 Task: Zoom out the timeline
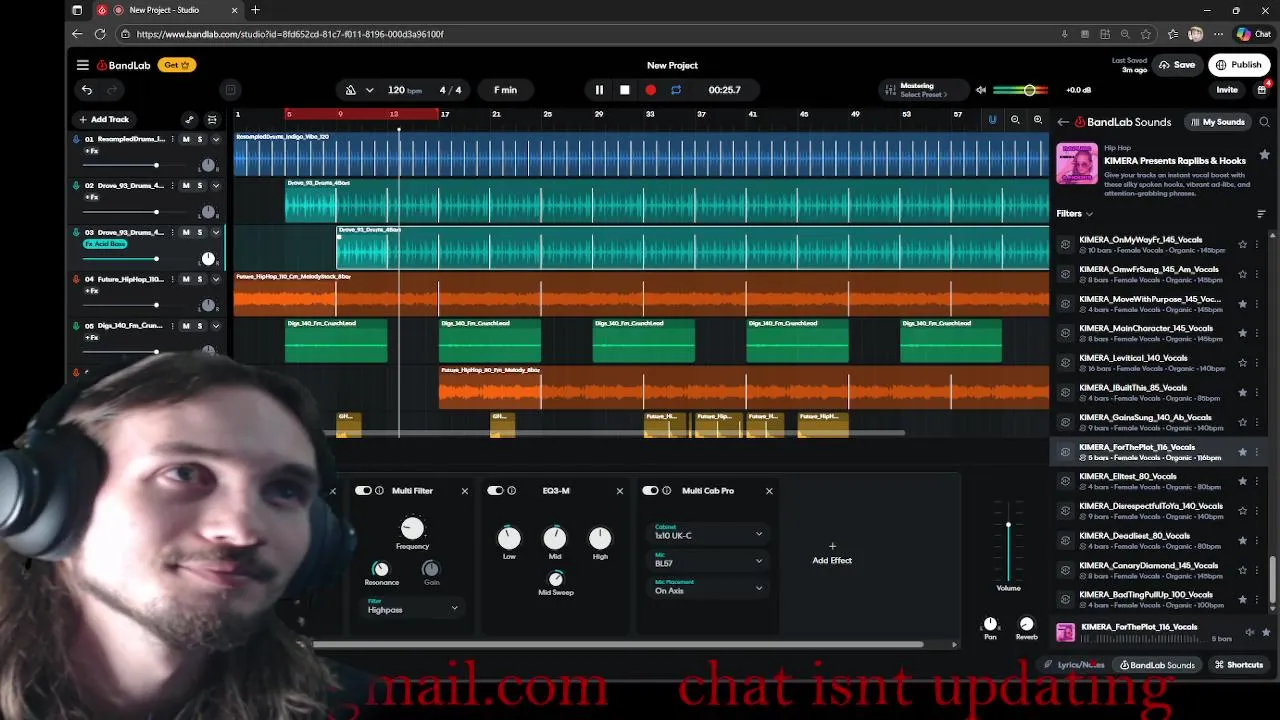[x=1015, y=120]
